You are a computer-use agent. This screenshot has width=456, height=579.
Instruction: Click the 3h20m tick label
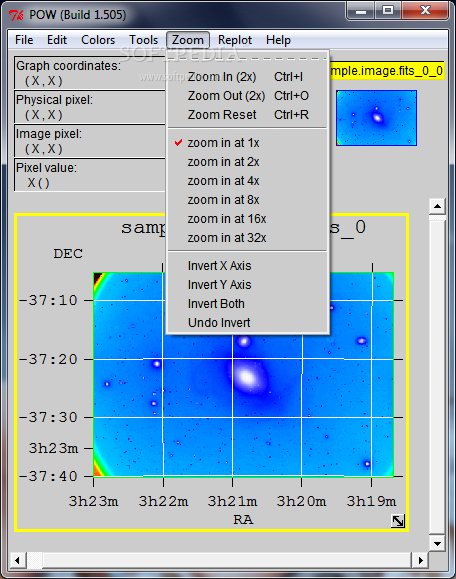click(301, 501)
